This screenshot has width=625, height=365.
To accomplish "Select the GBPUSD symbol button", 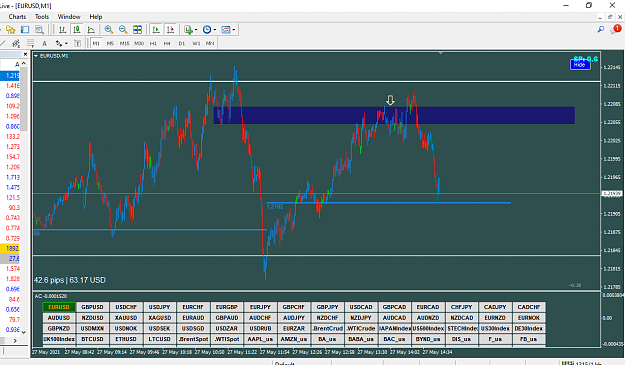I will [92, 307].
